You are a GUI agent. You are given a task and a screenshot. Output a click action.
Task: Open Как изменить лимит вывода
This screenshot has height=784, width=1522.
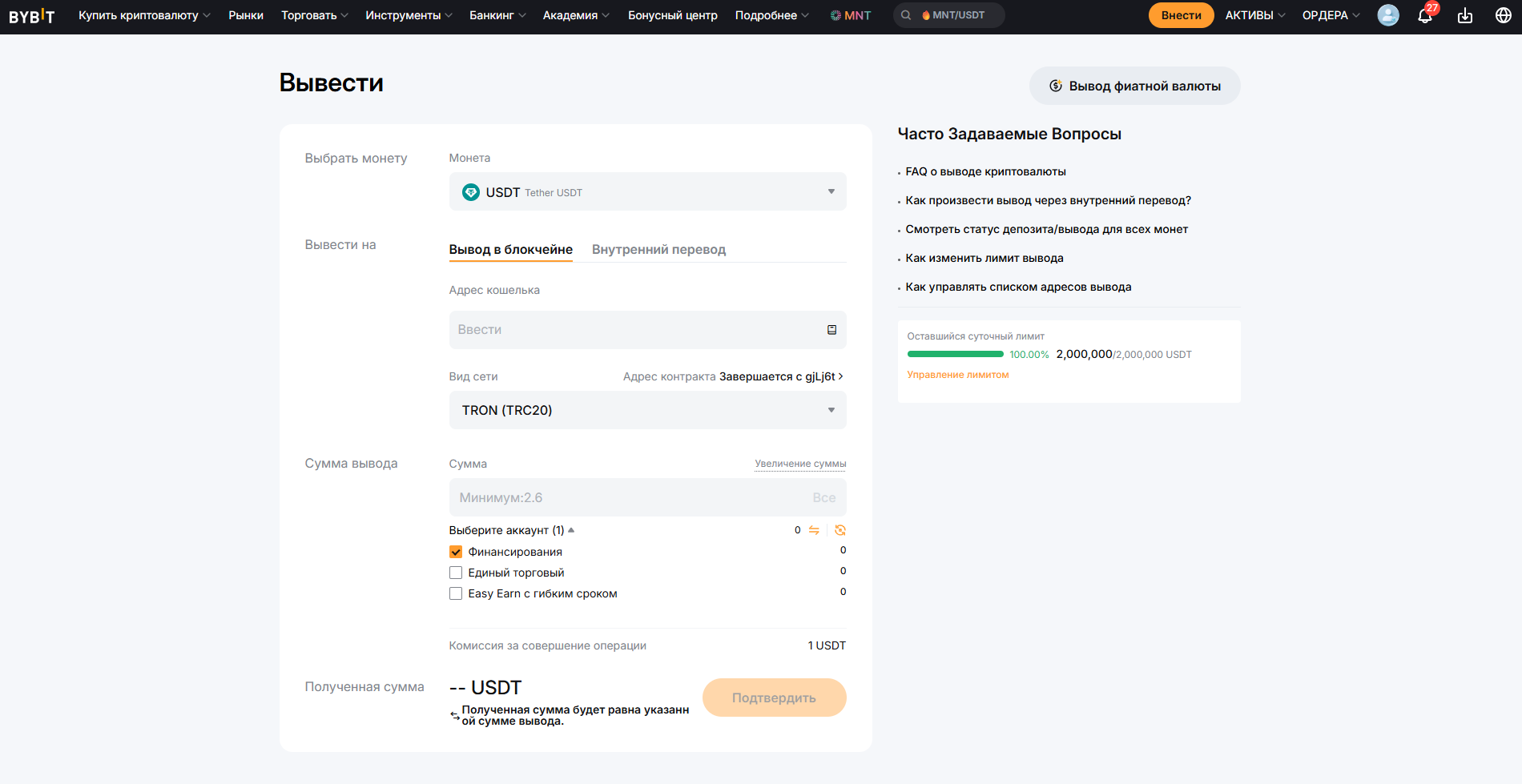[984, 258]
